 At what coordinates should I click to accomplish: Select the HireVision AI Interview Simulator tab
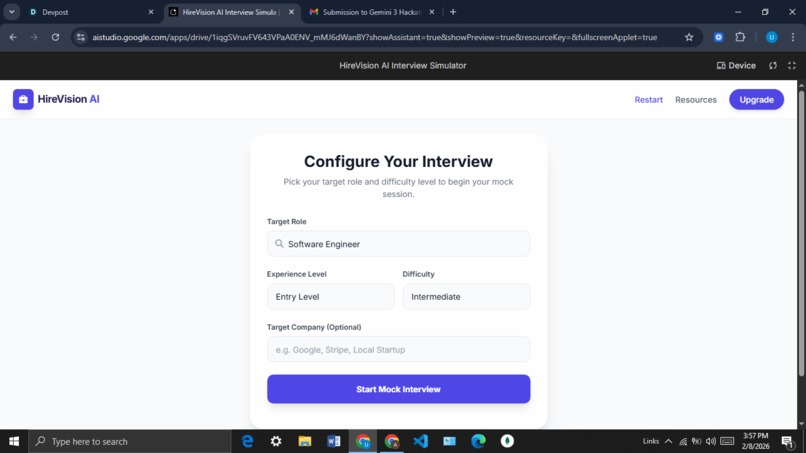pyautogui.click(x=229, y=12)
